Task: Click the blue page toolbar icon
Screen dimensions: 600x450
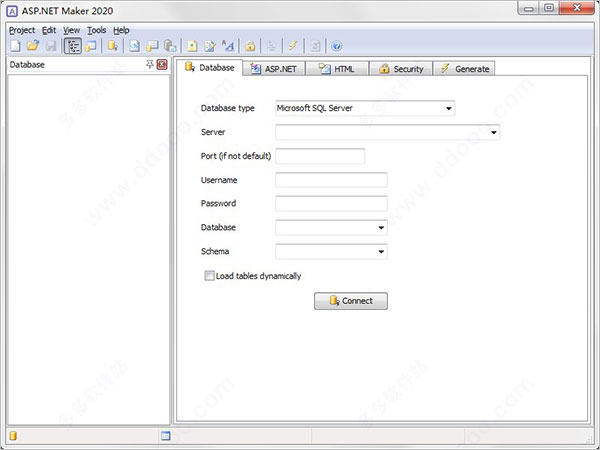Action: (134, 46)
